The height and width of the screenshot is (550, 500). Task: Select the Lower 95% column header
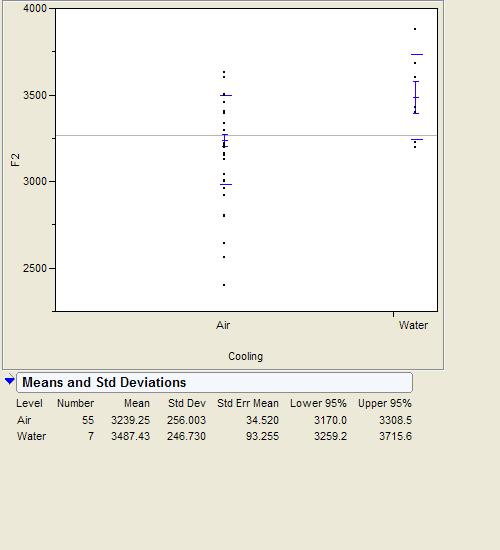click(x=318, y=403)
